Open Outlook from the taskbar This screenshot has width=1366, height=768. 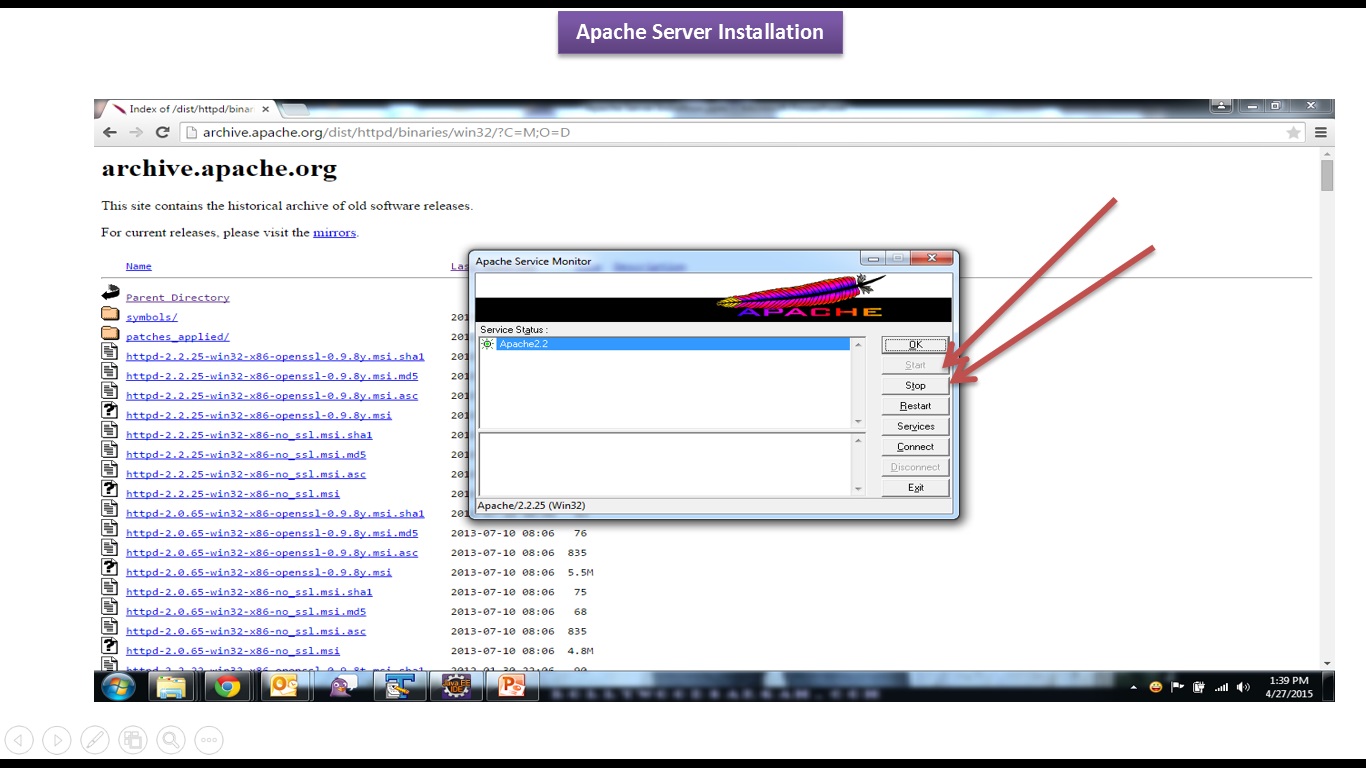pos(284,687)
